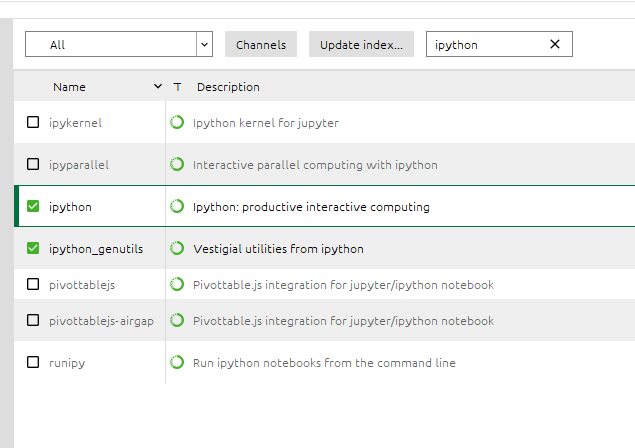Focus the package search field
This screenshot has height=448, width=635.
488,44
